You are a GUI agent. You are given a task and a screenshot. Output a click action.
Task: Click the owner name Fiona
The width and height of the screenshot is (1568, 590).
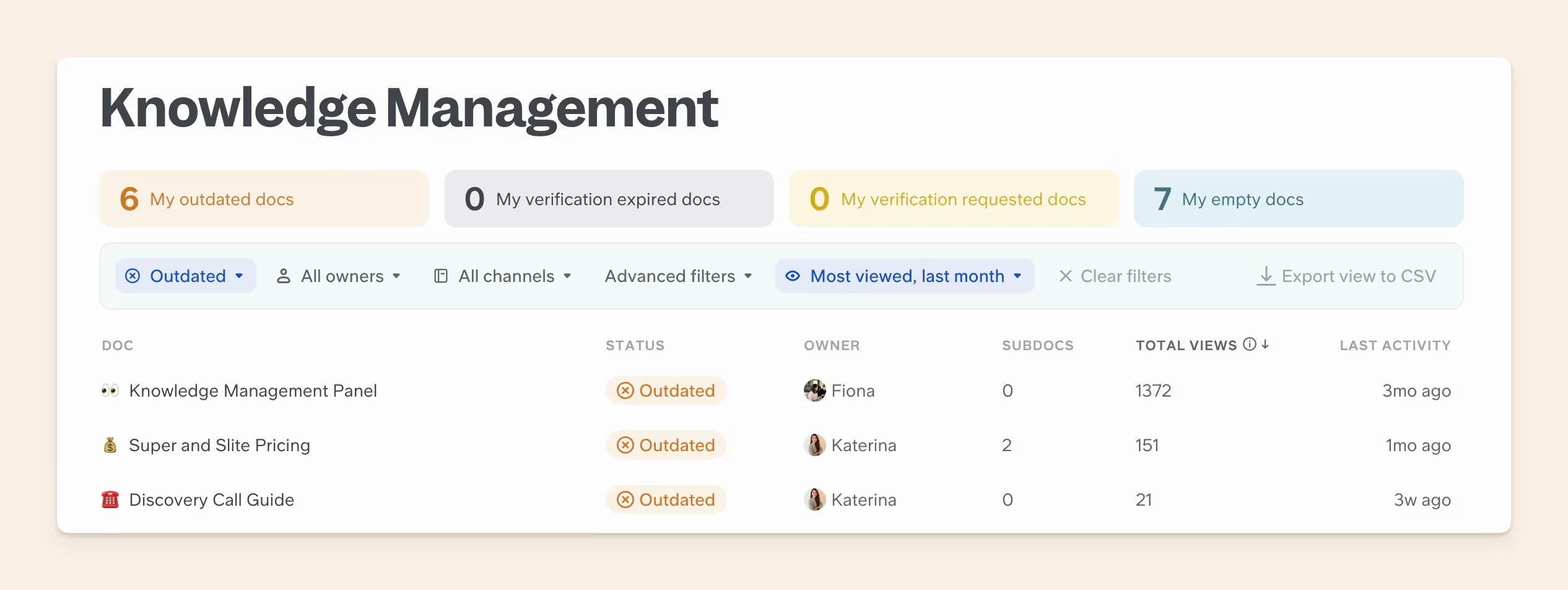[x=853, y=390]
